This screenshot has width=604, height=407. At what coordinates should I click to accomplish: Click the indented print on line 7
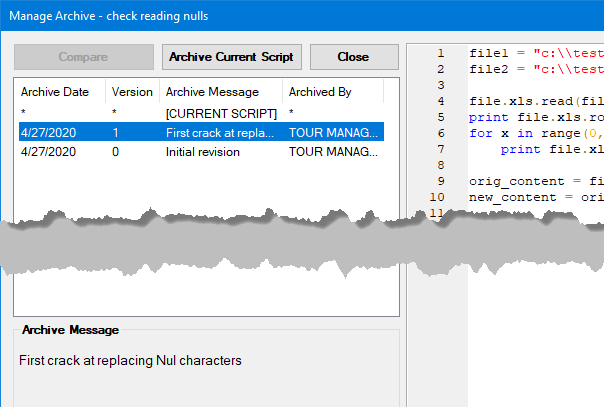point(550,150)
